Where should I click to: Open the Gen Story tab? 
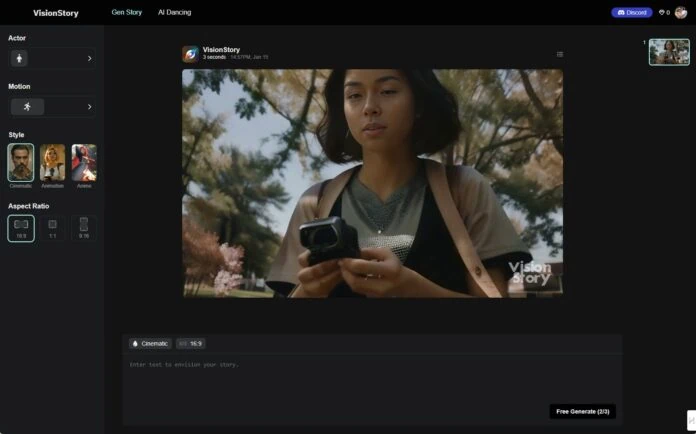(127, 12)
